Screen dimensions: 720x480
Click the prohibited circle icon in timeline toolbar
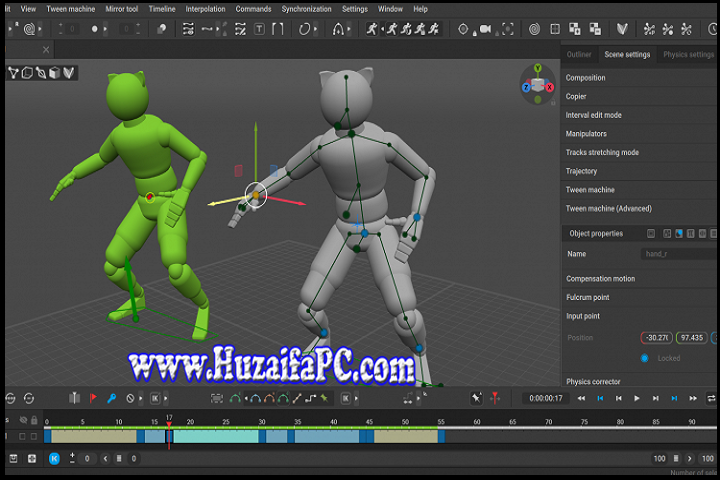130,398
